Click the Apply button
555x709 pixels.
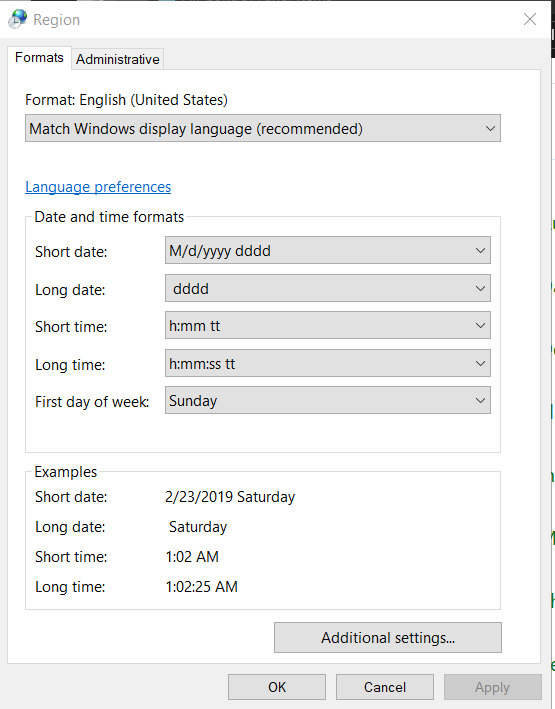(493, 687)
